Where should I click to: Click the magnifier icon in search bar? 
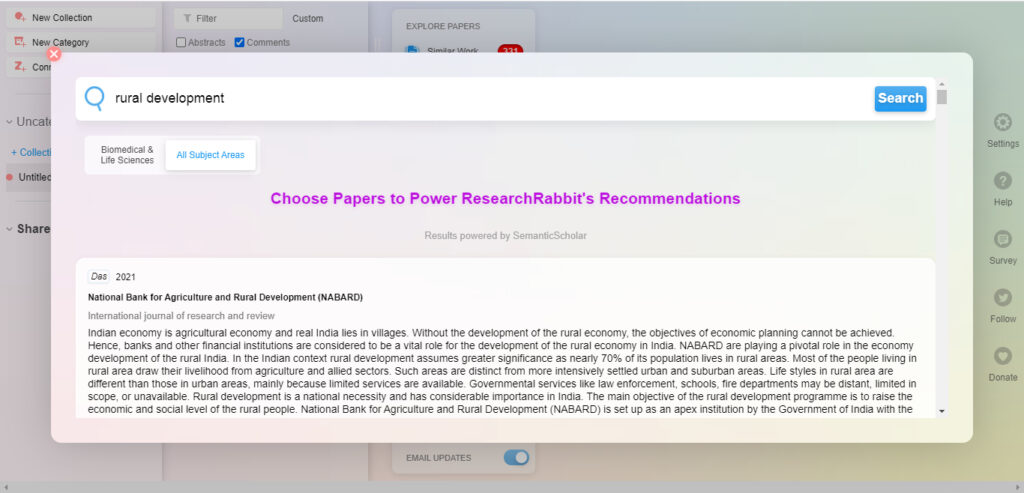point(95,99)
